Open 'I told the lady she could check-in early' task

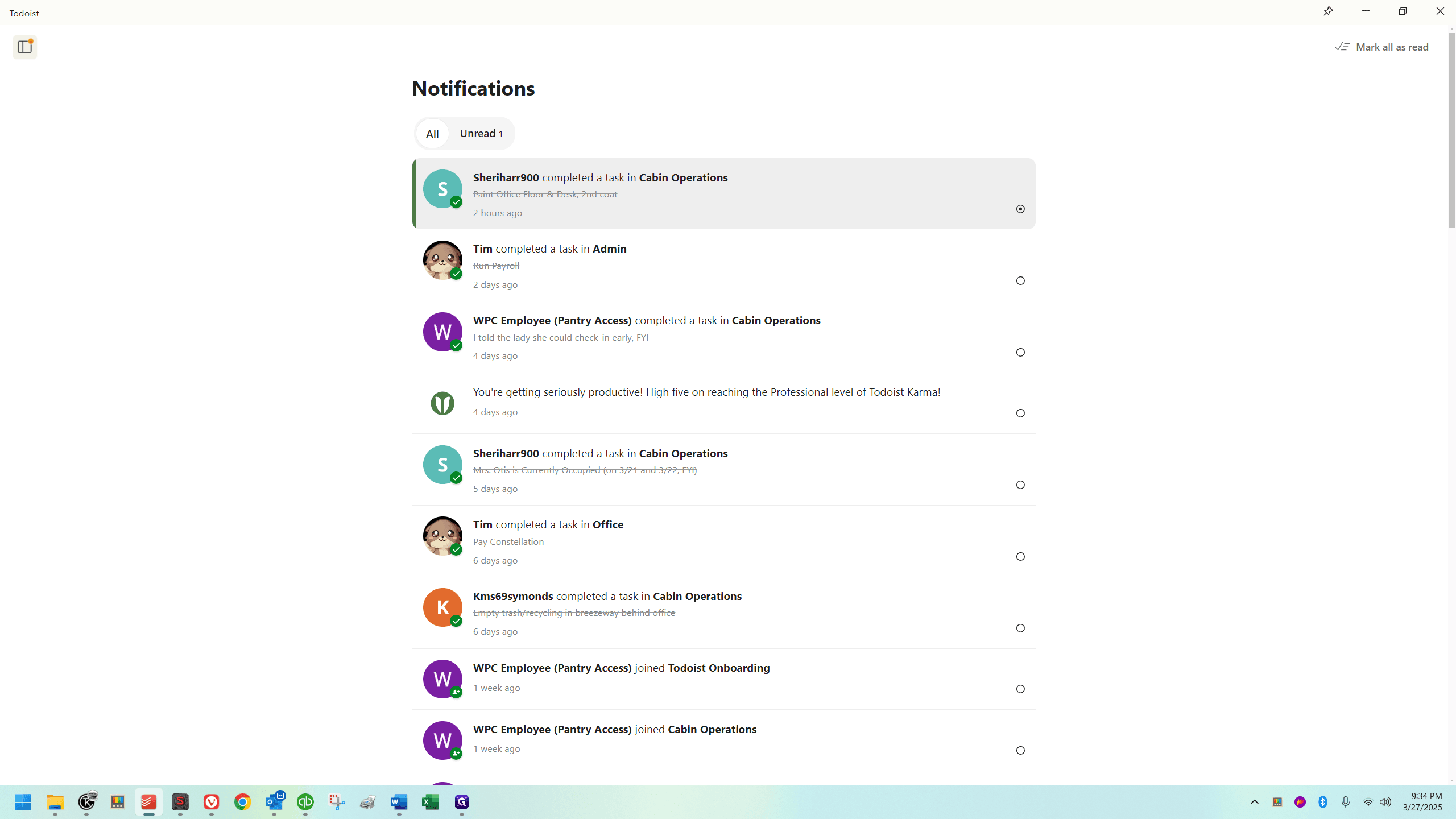pyautogui.click(x=561, y=338)
